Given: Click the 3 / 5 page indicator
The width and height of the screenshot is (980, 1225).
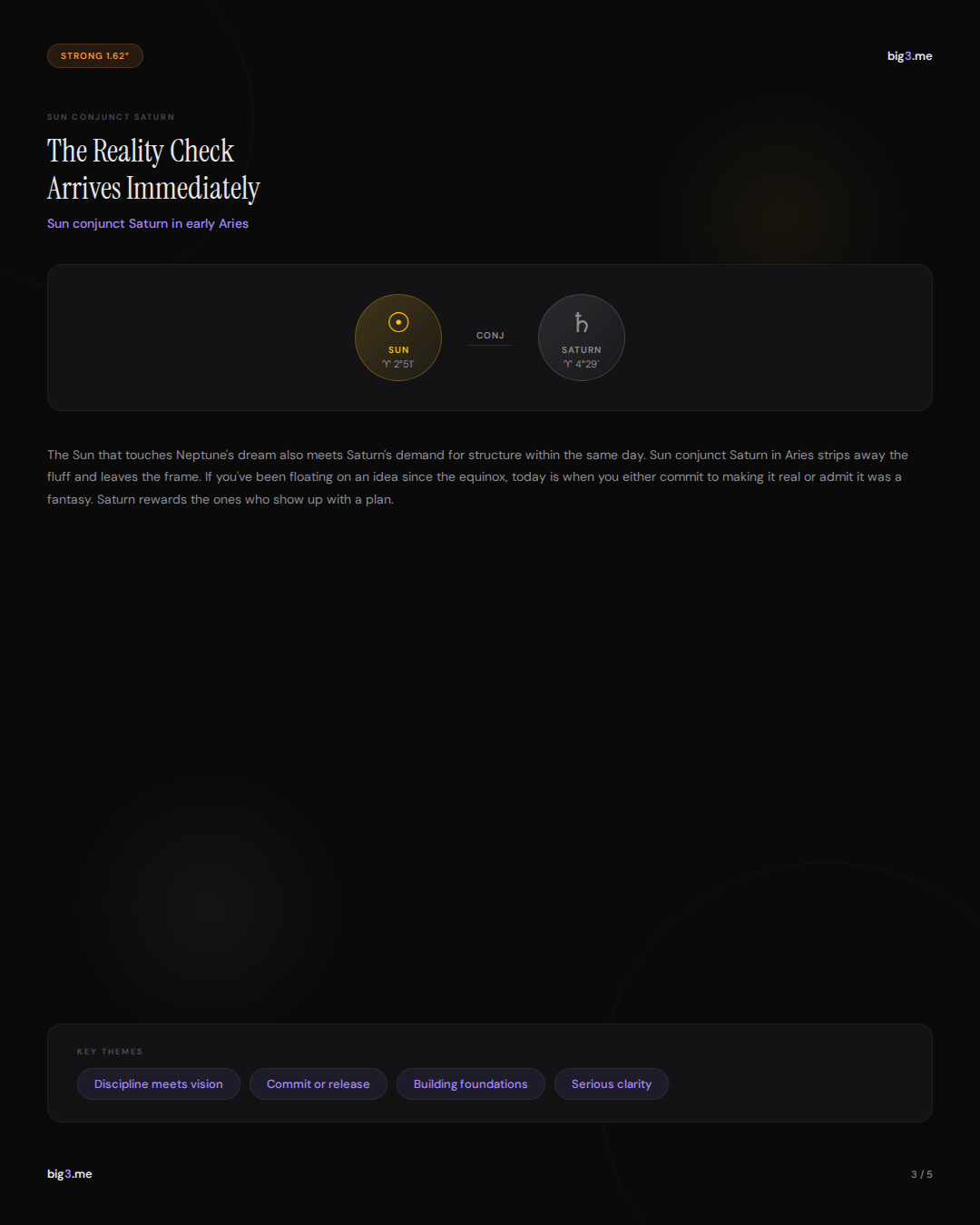Looking at the screenshot, I should [x=921, y=1174].
